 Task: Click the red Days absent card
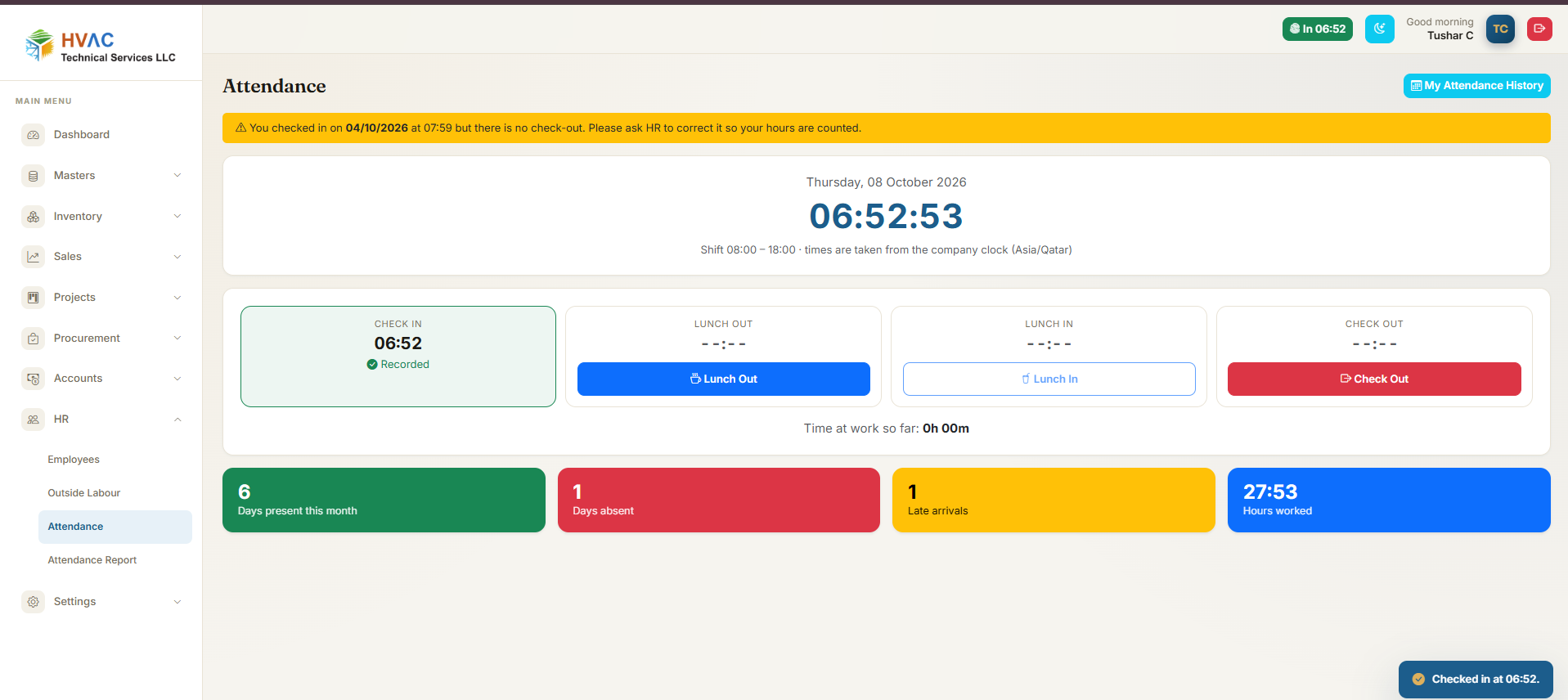pyautogui.click(x=719, y=500)
